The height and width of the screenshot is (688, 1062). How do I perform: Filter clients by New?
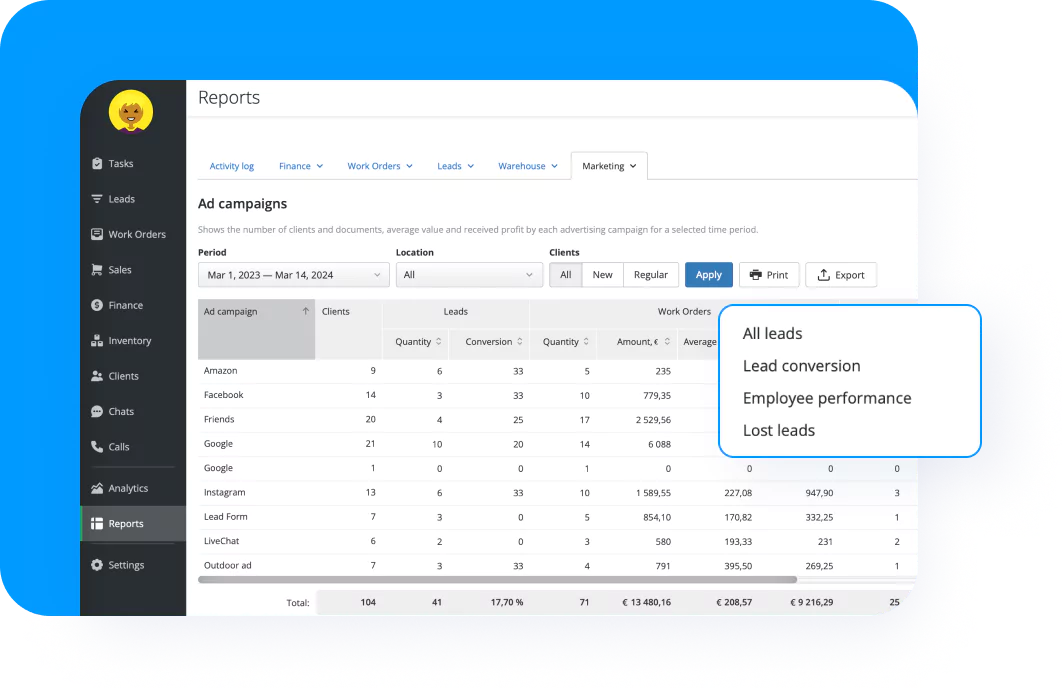tap(602, 274)
